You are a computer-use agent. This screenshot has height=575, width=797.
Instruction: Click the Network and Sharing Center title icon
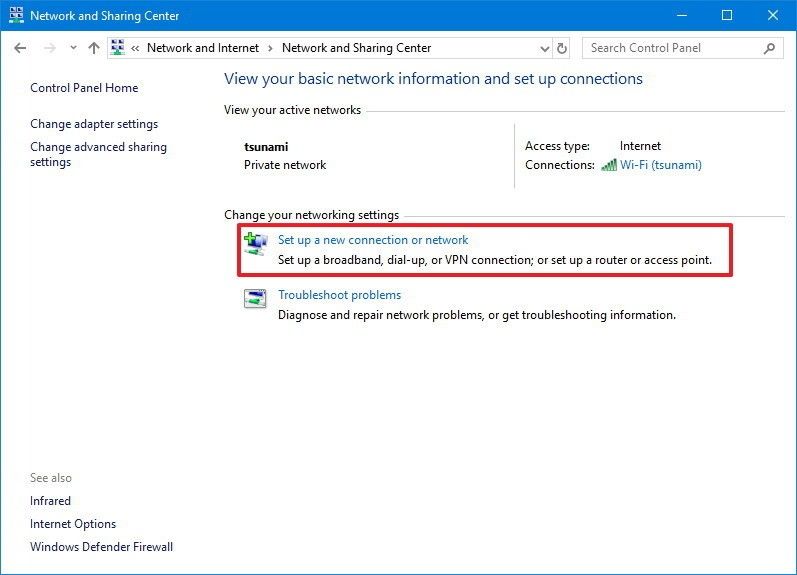(x=16, y=15)
